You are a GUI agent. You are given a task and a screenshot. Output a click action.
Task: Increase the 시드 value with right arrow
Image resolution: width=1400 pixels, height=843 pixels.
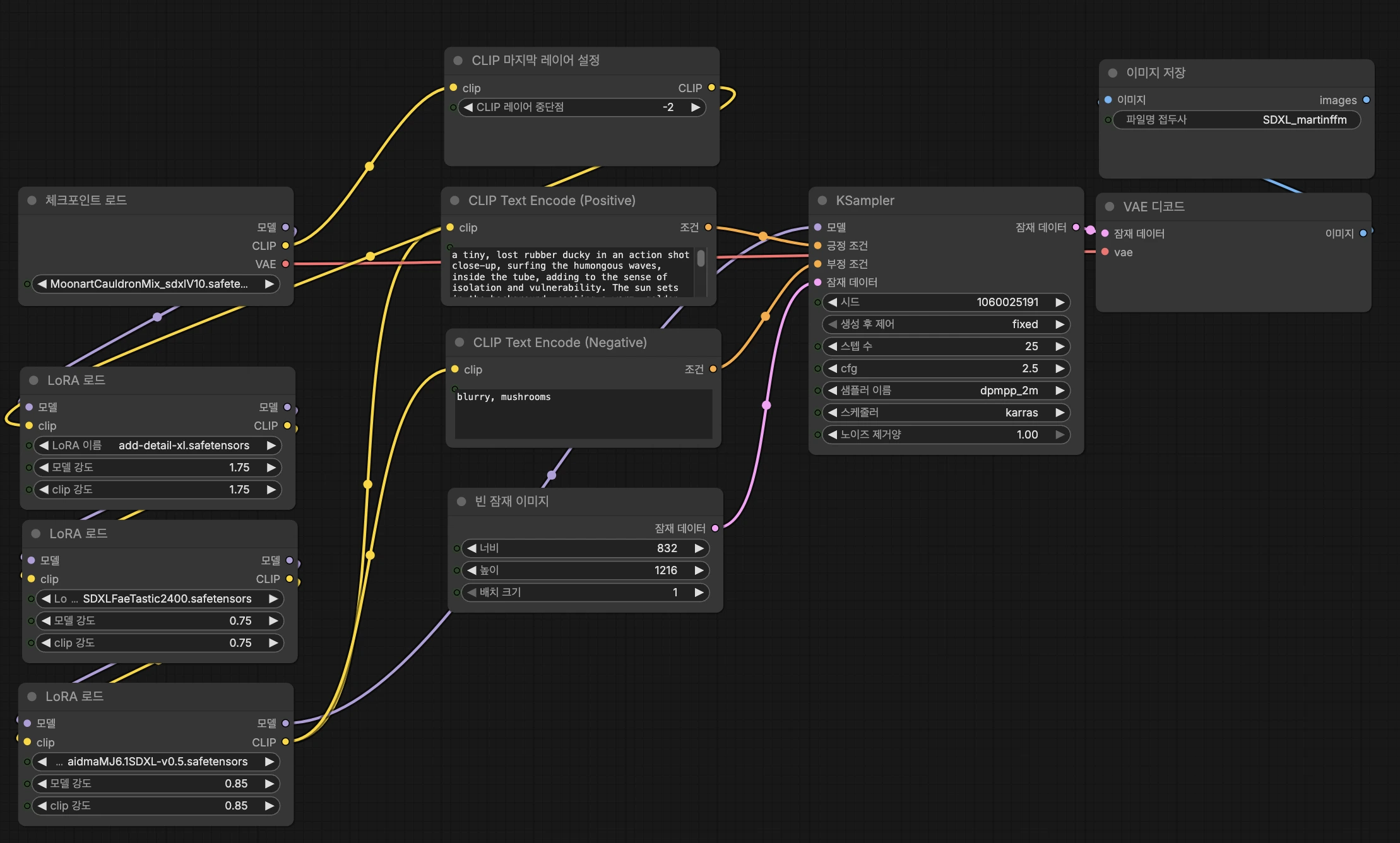1060,302
